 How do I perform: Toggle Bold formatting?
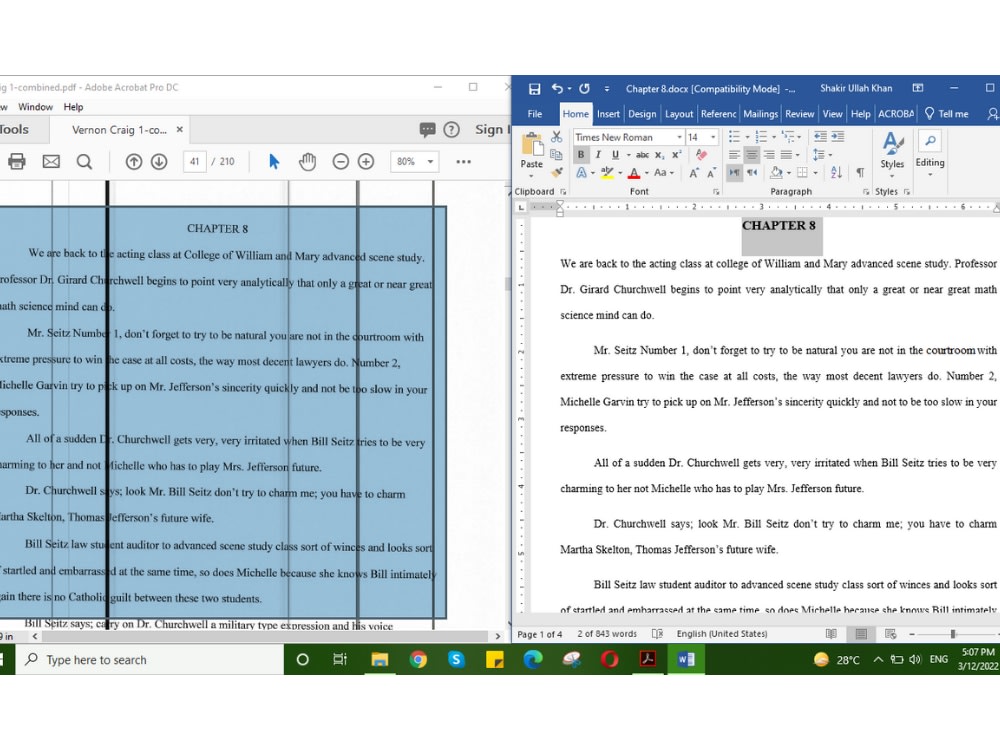point(580,154)
